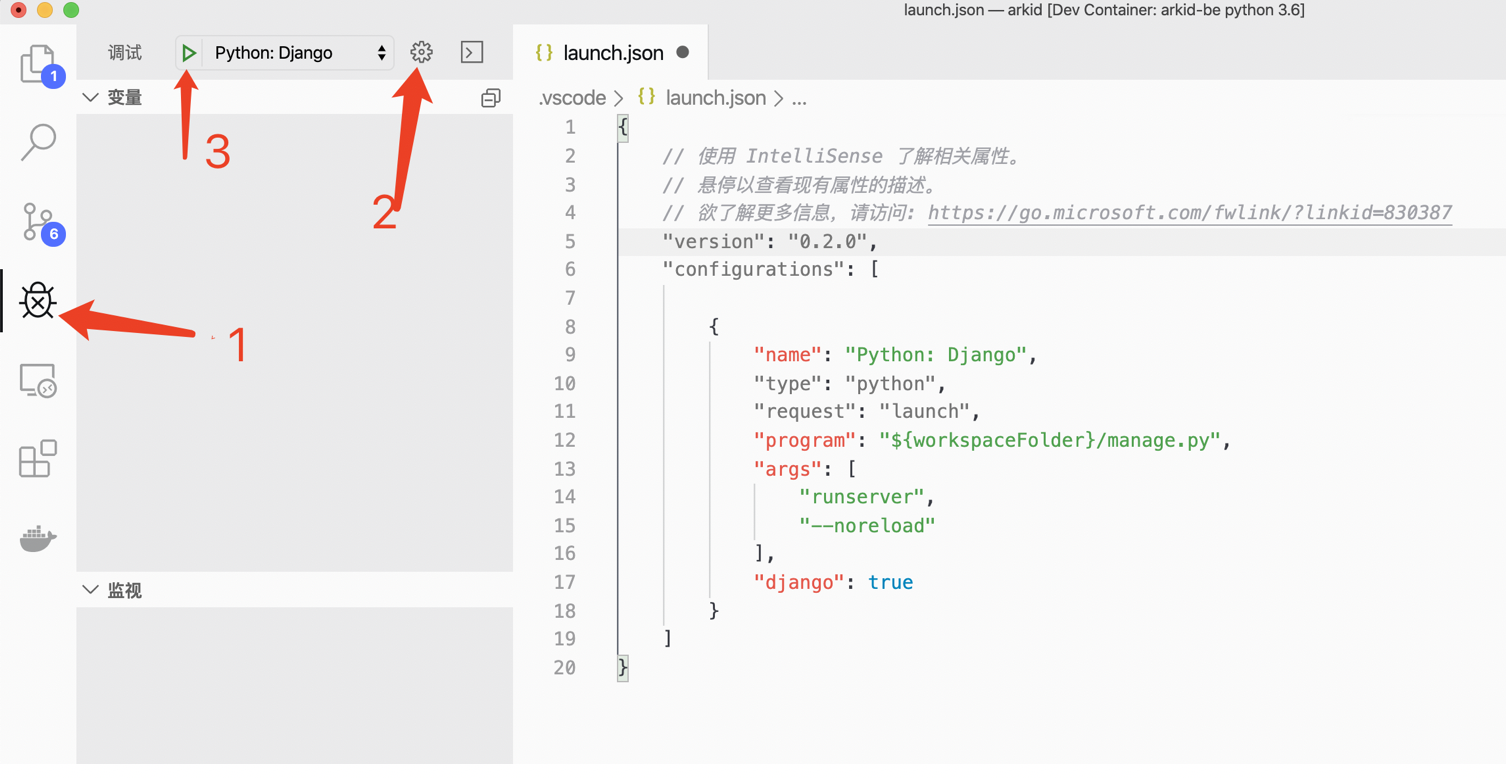Click the true value on line 17
1506x778 pixels.
[x=890, y=582]
